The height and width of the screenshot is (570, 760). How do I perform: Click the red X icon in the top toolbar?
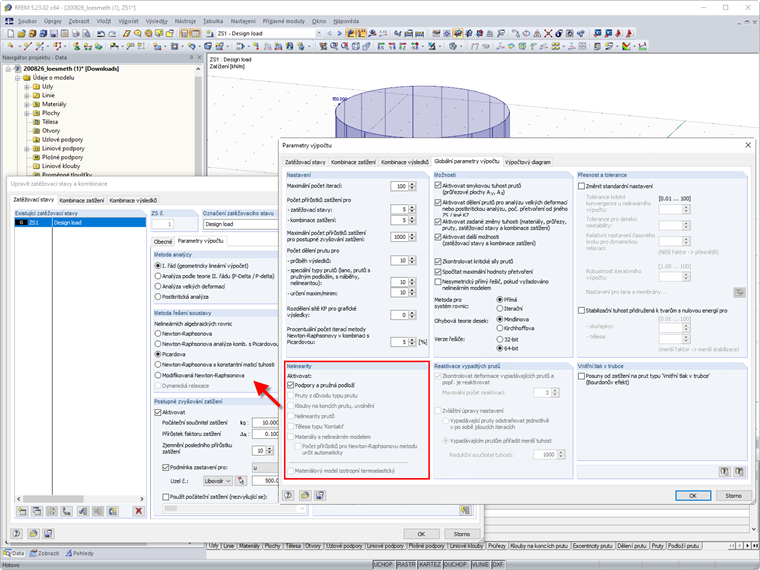coord(548,33)
